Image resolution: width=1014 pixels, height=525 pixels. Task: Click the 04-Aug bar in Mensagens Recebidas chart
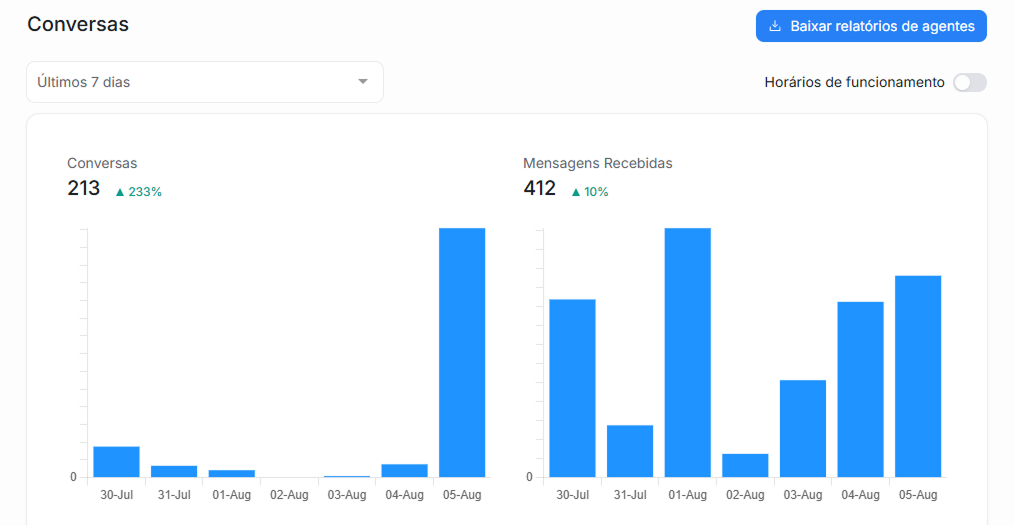[x=860, y=389]
